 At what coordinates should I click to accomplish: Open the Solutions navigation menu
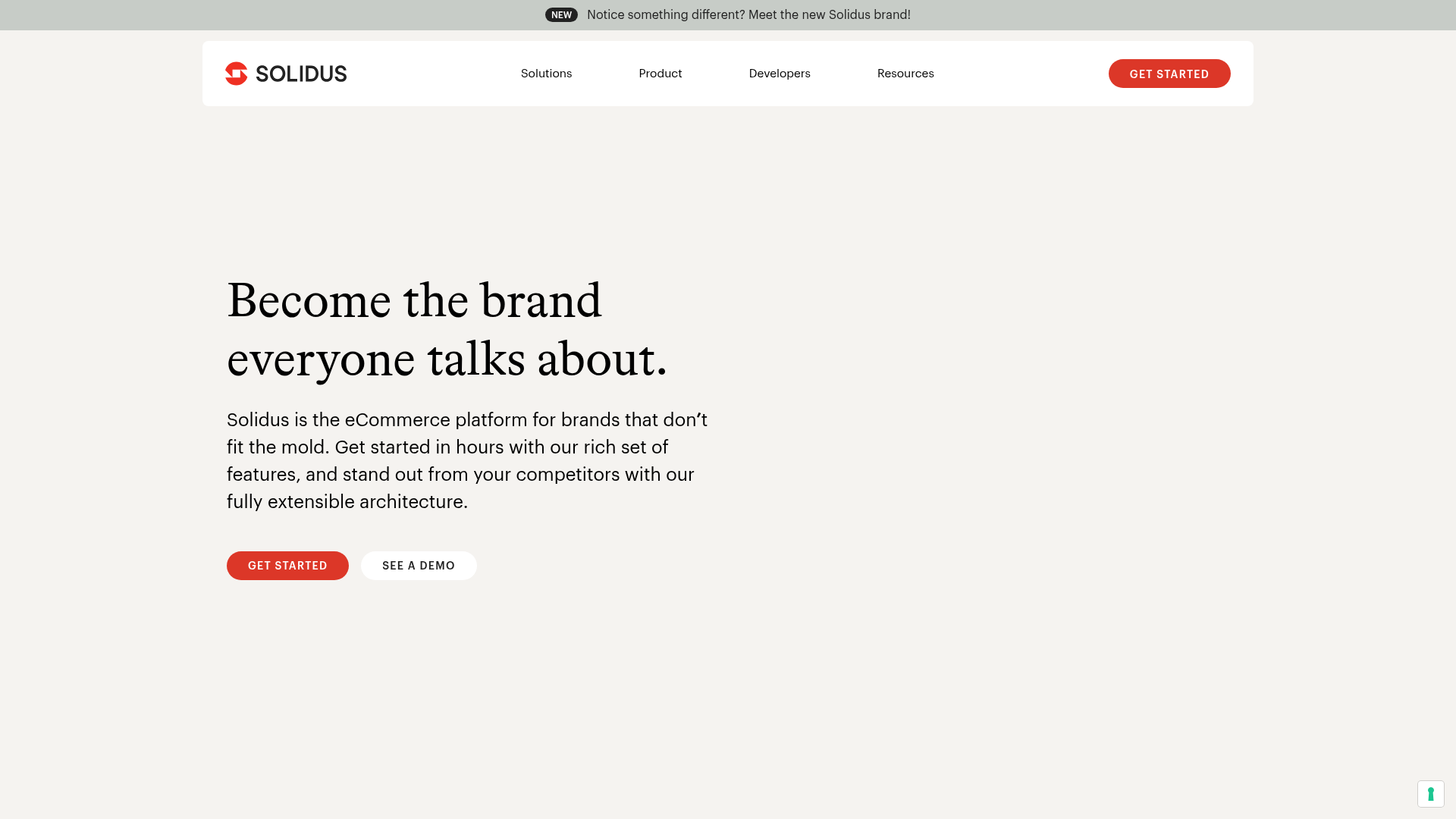[546, 74]
